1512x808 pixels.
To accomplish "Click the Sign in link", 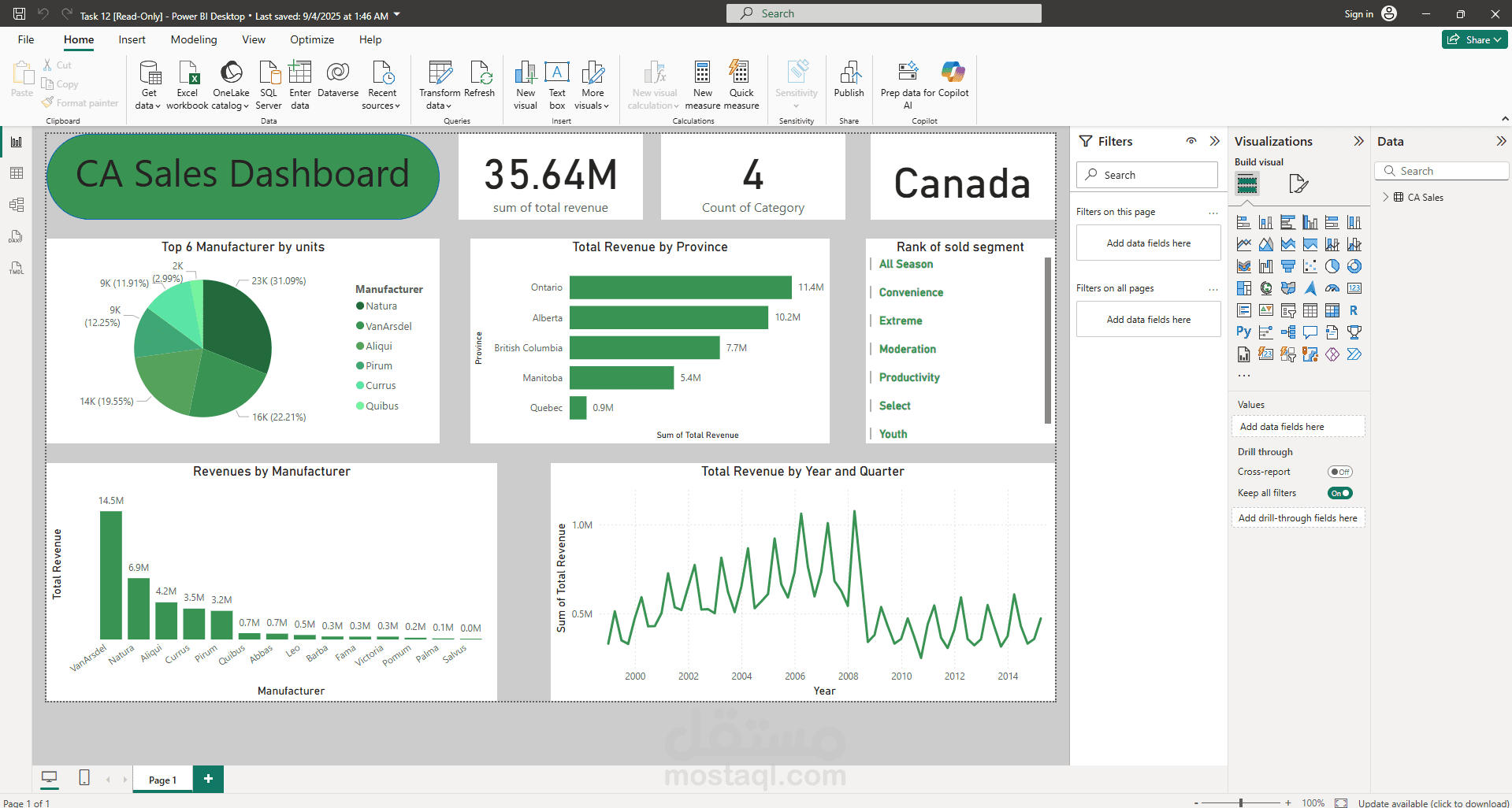I will (x=1358, y=13).
